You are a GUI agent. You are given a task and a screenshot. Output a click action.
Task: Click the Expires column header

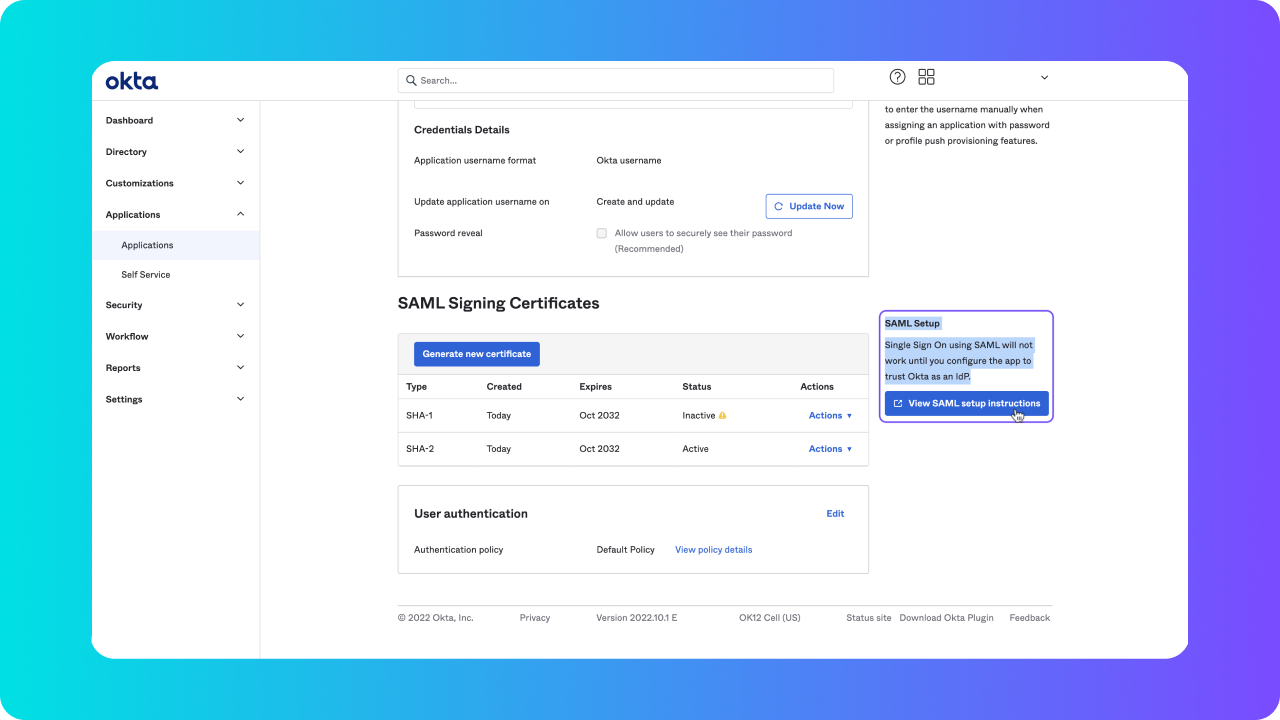[x=595, y=386]
